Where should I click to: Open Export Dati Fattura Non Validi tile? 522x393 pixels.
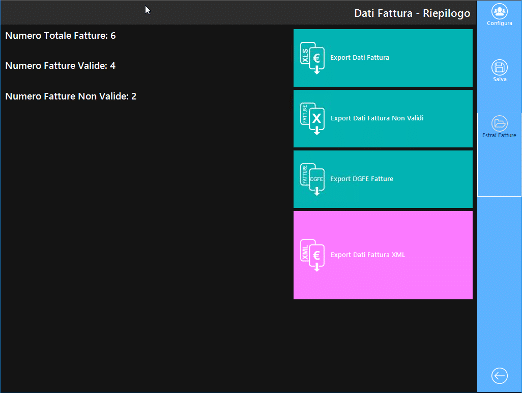pyautogui.click(x=383, y=119)
